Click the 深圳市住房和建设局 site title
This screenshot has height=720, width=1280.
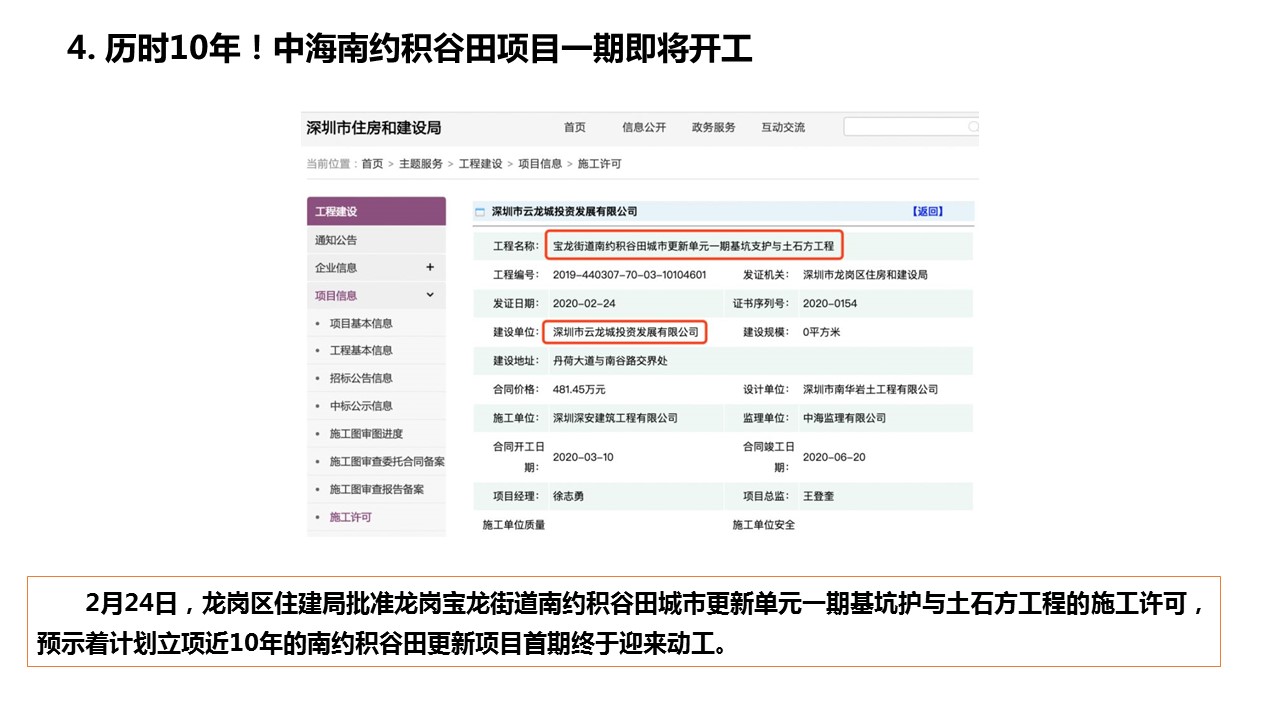(373, 128)
